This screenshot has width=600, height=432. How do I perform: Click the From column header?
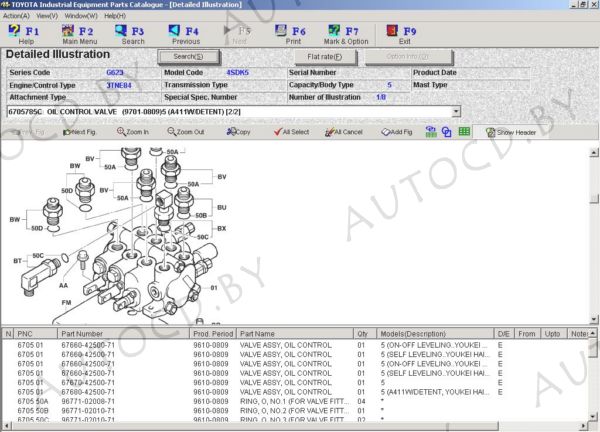[527, 334]
